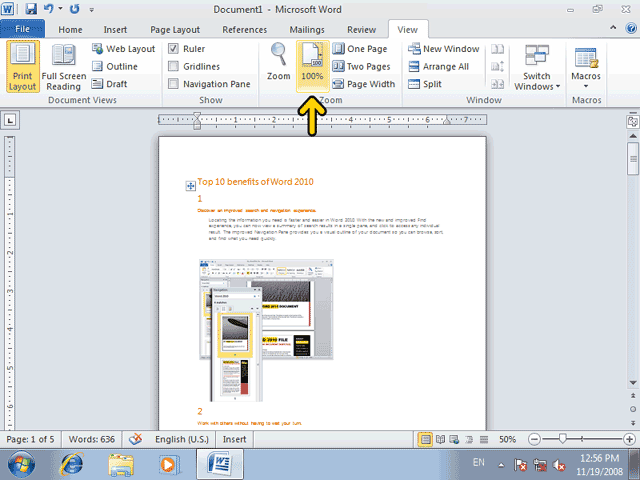Open Switch Windows dropdown

[x=537, y=67]
